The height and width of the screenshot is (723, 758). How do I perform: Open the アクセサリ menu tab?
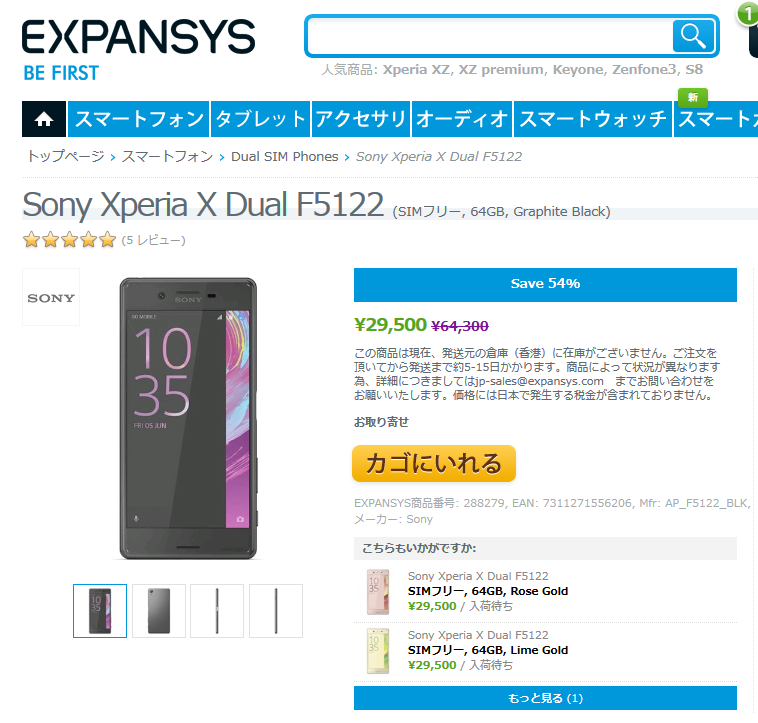click(x=361, y=119)
